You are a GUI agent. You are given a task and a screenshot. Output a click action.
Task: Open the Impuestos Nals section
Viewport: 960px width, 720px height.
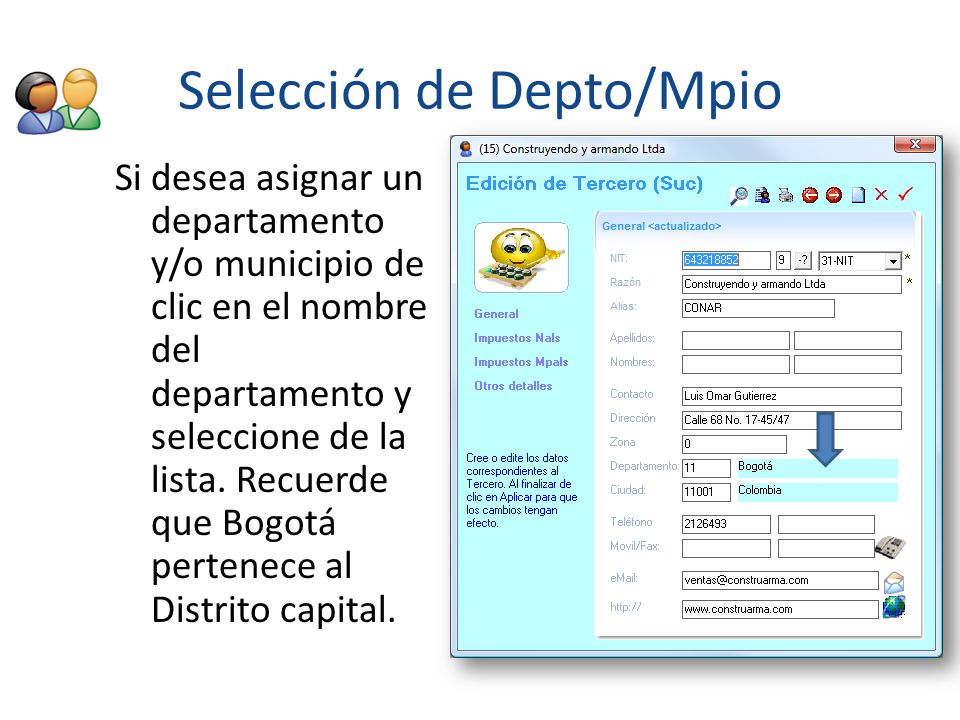click(x=517, y=338)
